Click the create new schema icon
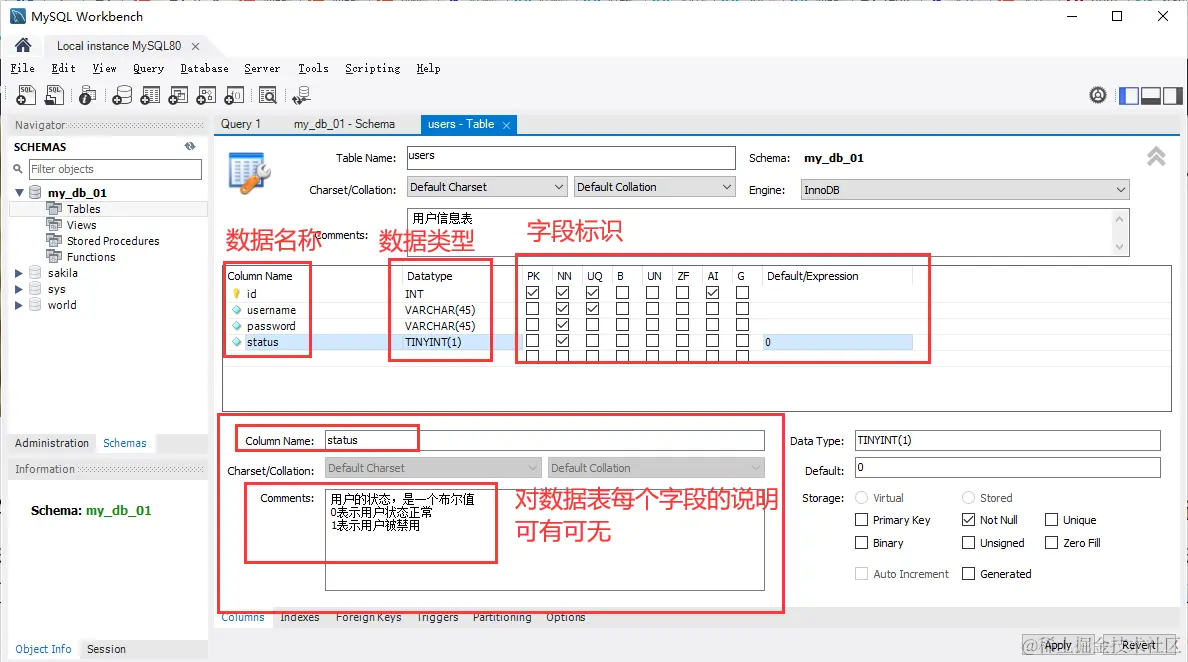Image resolution: width=1188 pixels, height=662 pixels. [122, 95]
